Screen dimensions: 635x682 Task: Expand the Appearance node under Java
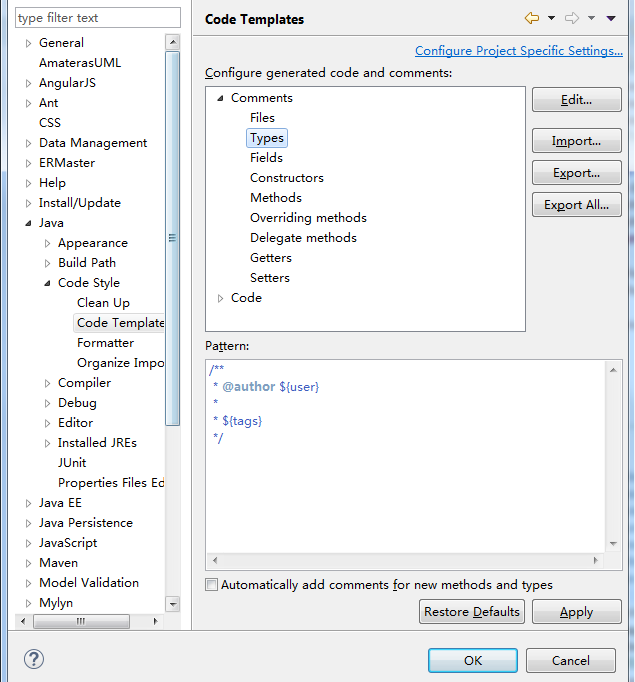(47, 243)
